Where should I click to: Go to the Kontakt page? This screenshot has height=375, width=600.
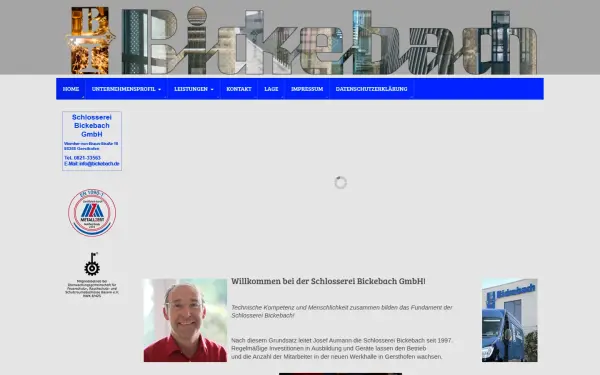[239, 89]
